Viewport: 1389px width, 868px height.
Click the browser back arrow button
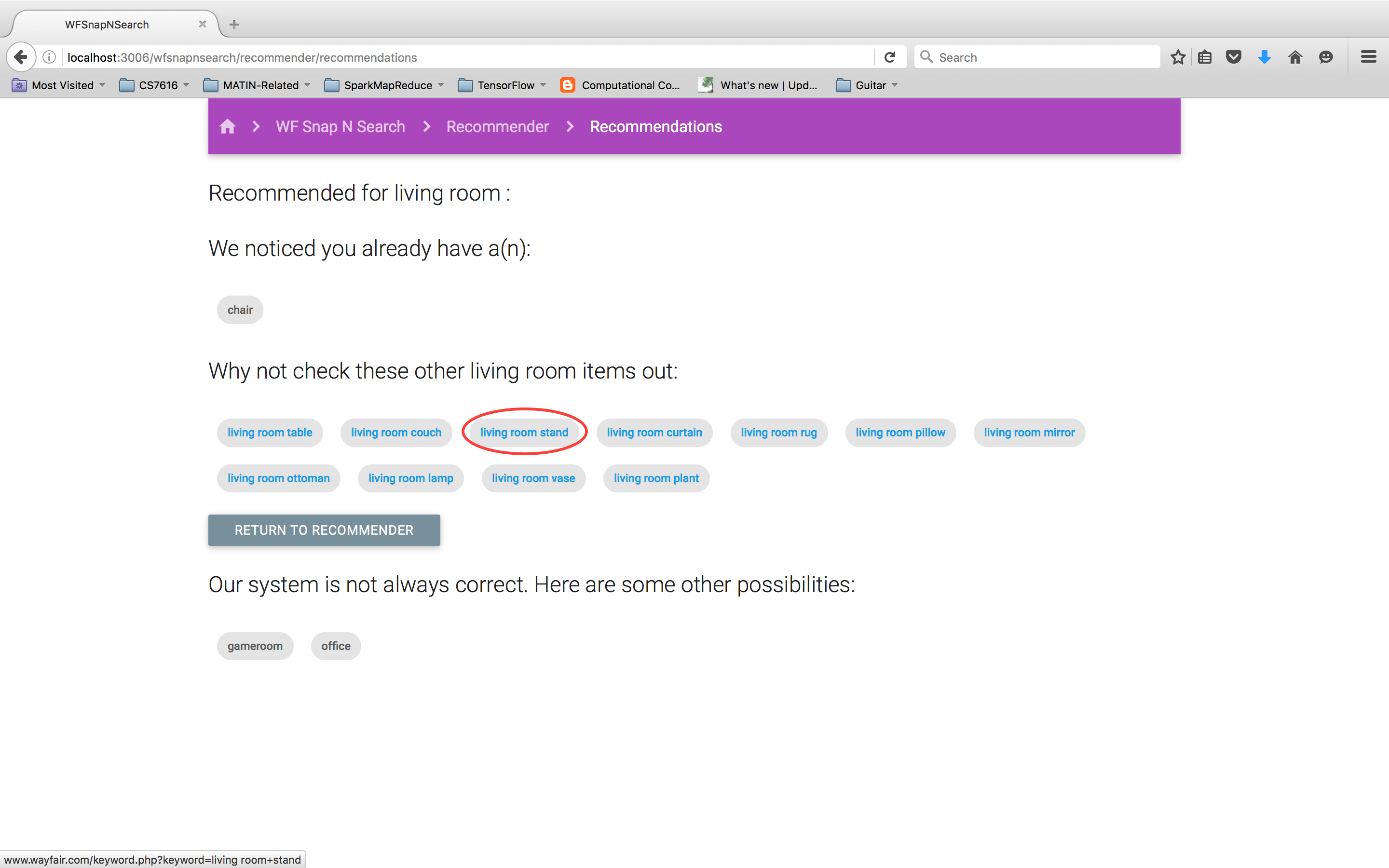tap(21, 57)
